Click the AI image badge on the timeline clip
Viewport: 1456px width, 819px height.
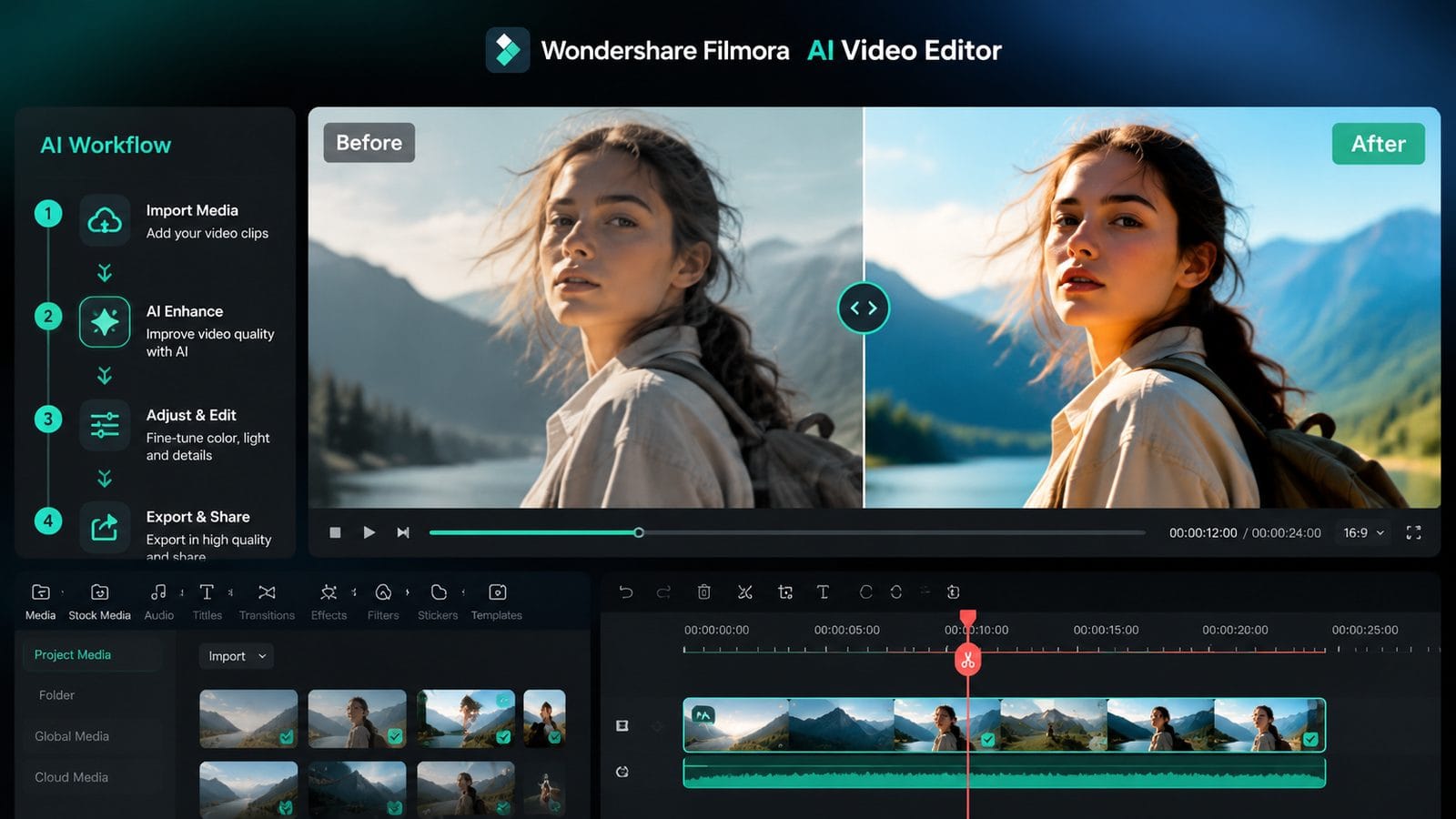pyautogui.click(x=703, y=715)
